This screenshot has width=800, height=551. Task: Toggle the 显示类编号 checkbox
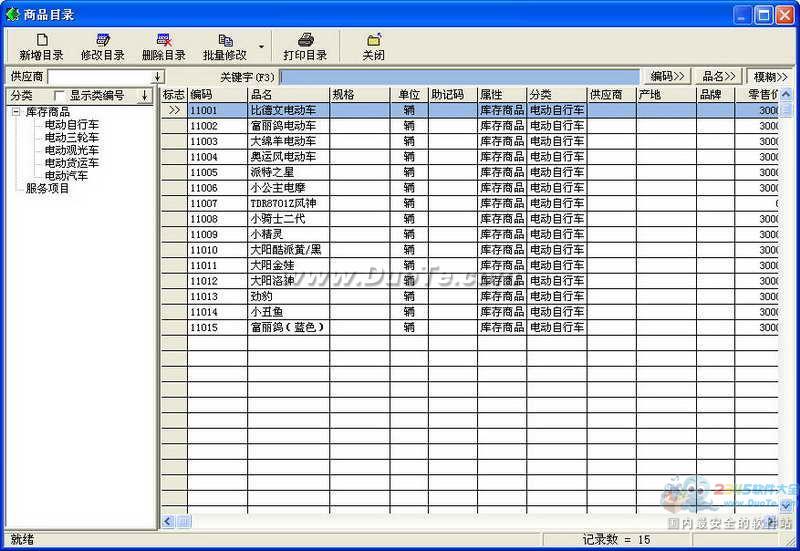(x=59, y=95)
